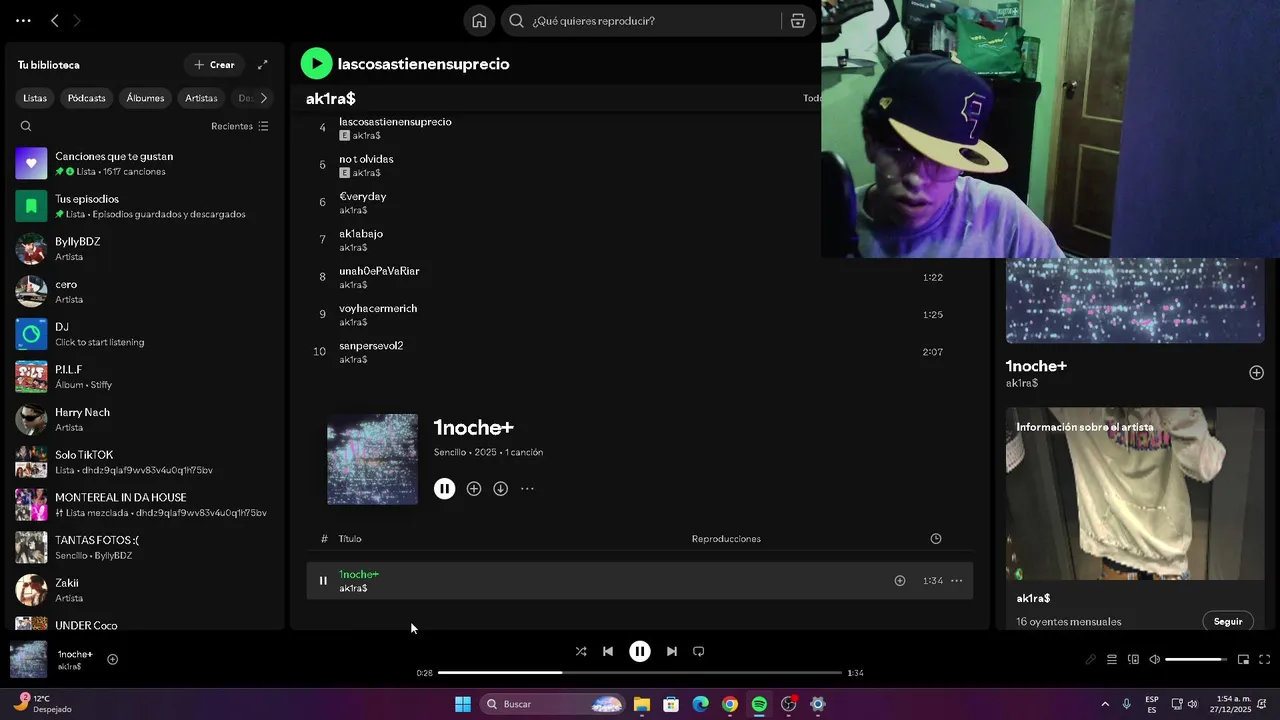The image size is (1280, 720).
Task: Skip to the previous track
Action: pos(608,652)
